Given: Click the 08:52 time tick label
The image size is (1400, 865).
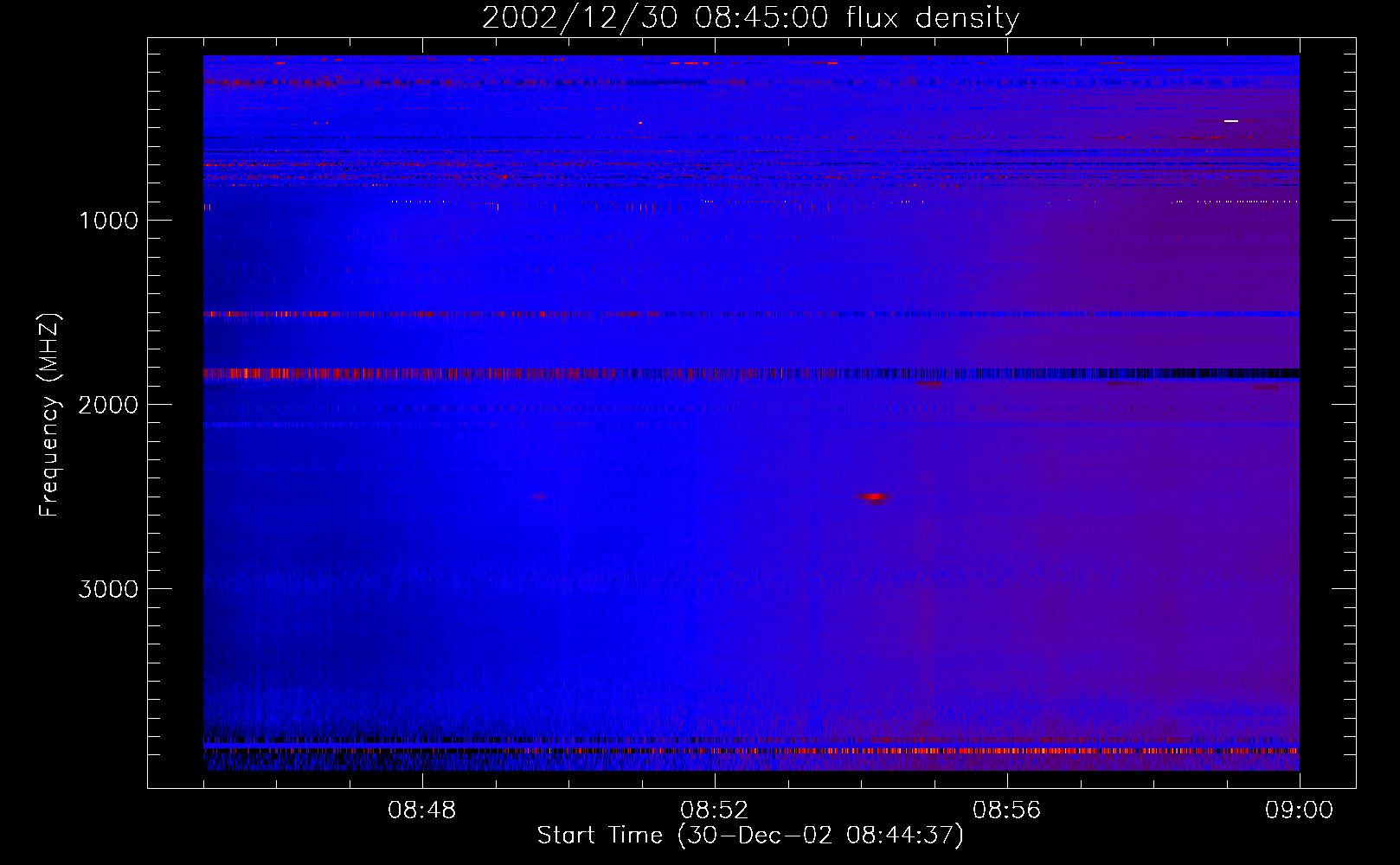Looking at the screenshot, I should (x=715, y=811).
